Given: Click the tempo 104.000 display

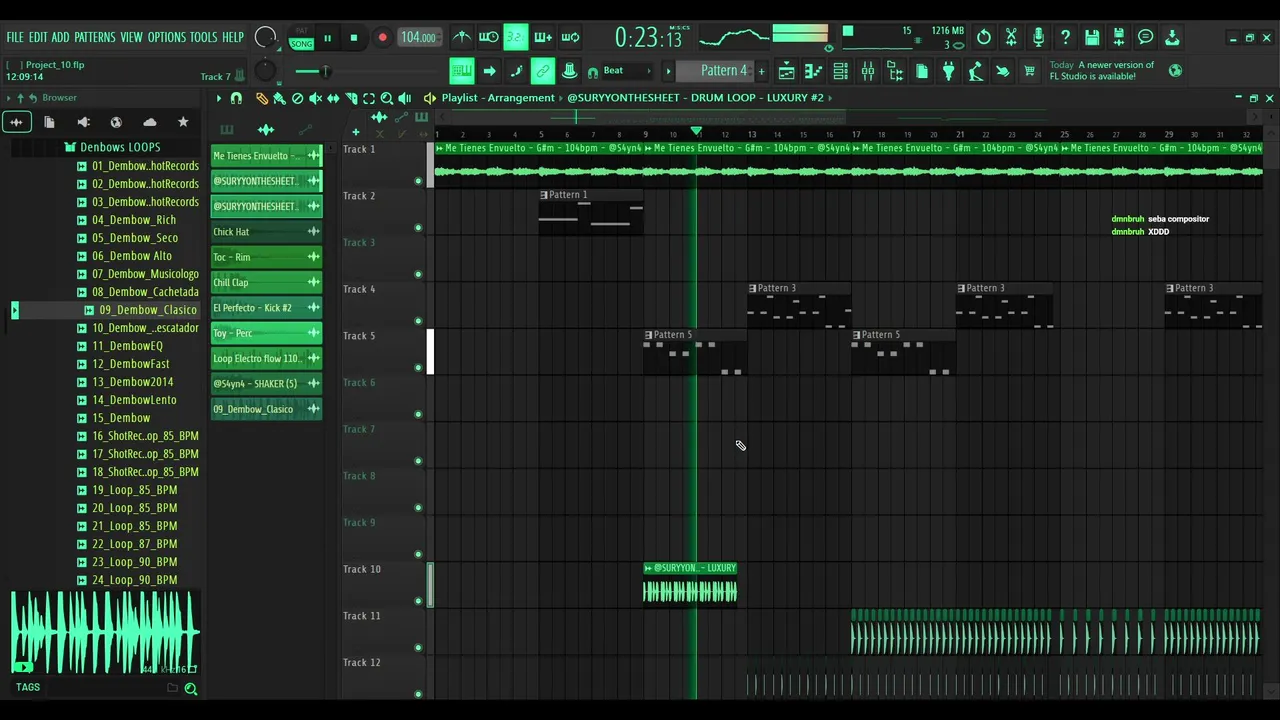Looking at the screenshot, I should [418, 38].
